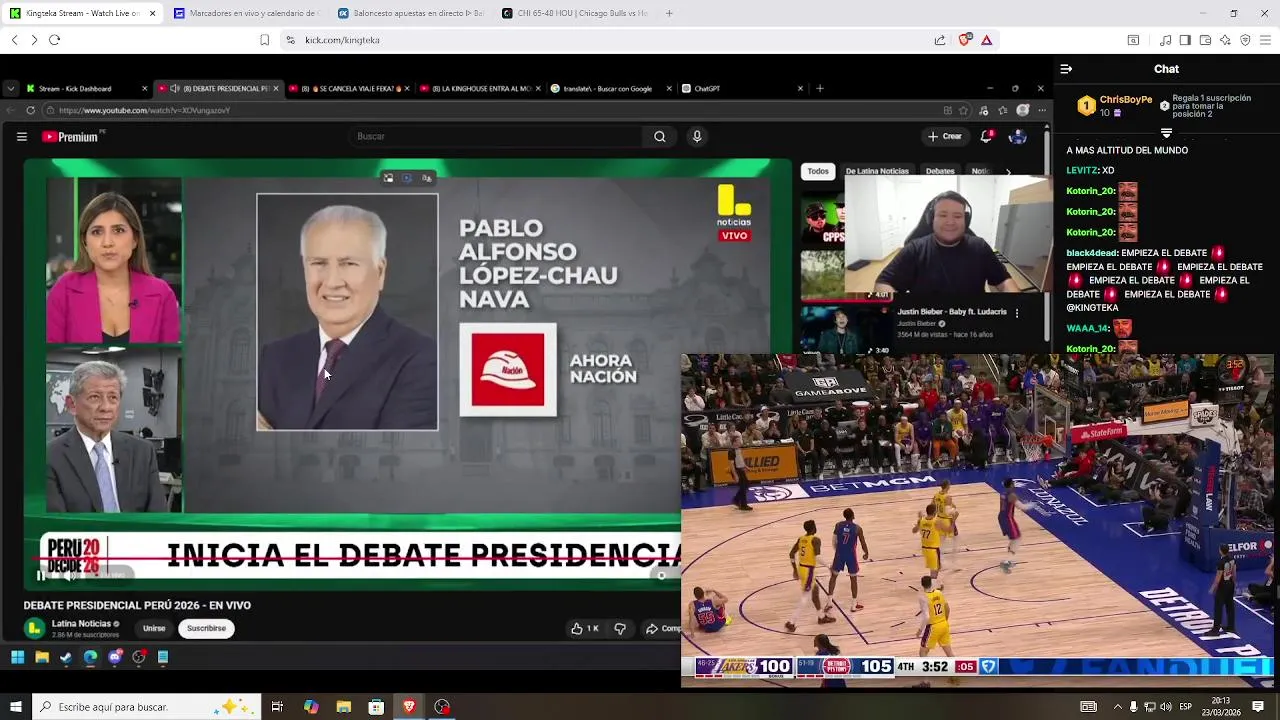Click the Suscribirse button
The height and width of the screenshot is (720, 1280).
tap(206, 628)
